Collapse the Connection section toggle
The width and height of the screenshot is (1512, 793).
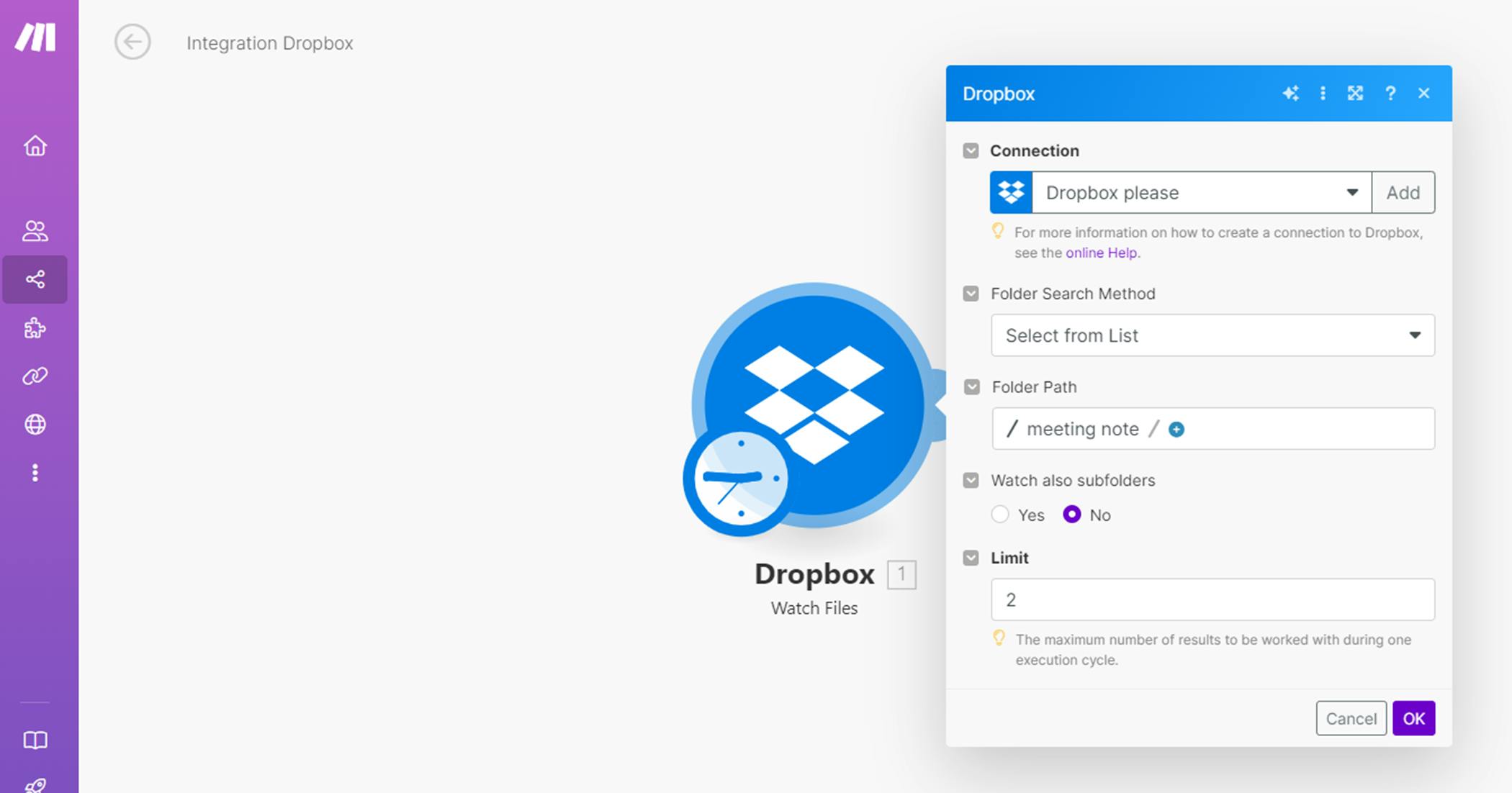(x=971, y=150)
